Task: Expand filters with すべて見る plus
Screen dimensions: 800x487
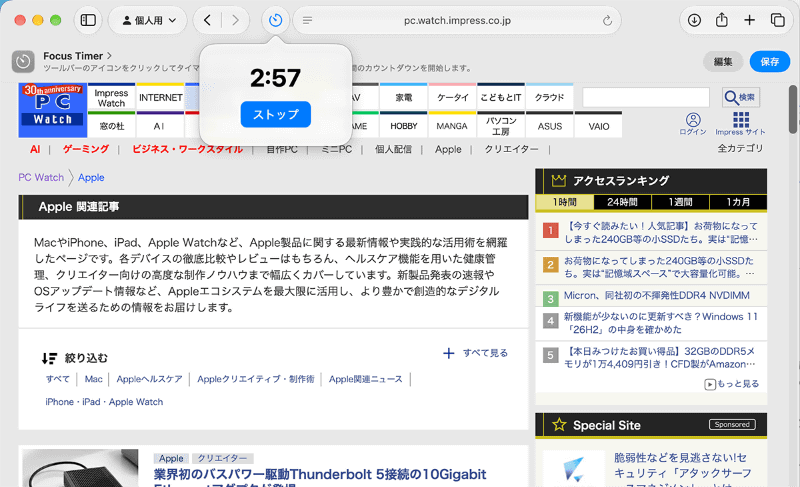Action: click(x=475, y=353)
